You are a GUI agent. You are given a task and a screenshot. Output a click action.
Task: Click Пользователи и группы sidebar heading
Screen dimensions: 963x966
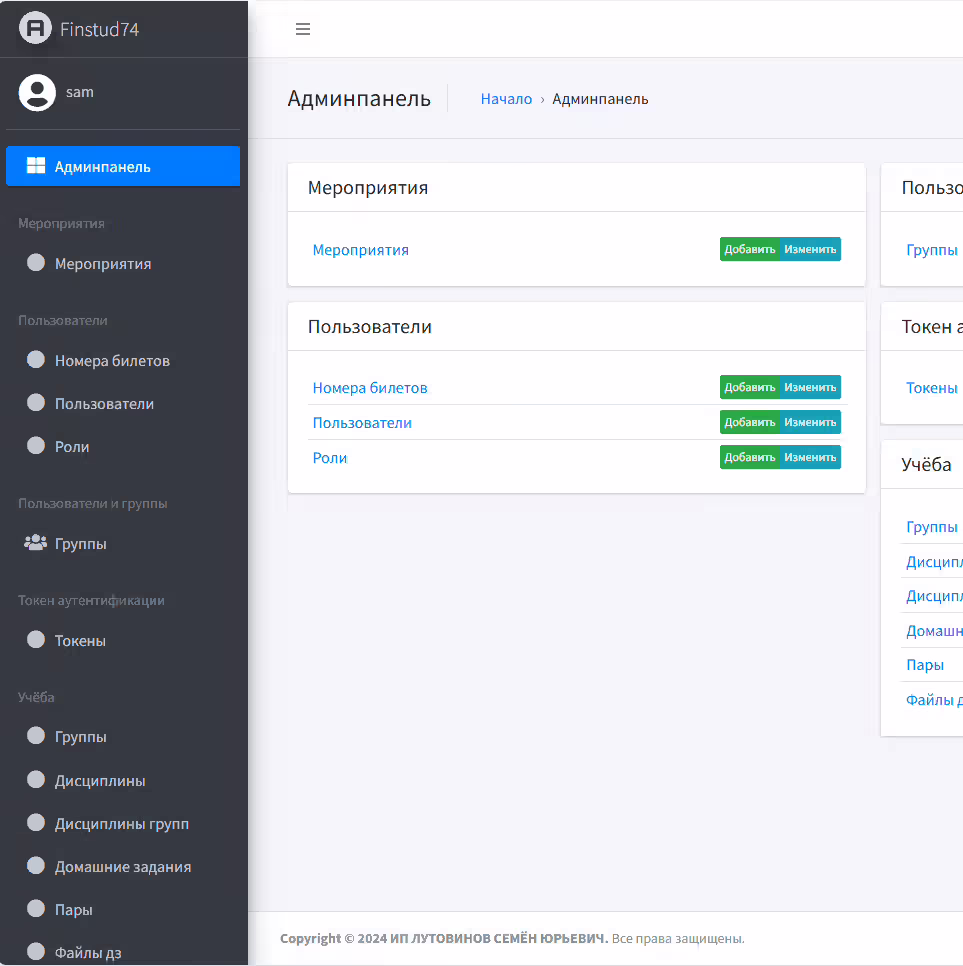pyautogui.click(x=92, y=503)
